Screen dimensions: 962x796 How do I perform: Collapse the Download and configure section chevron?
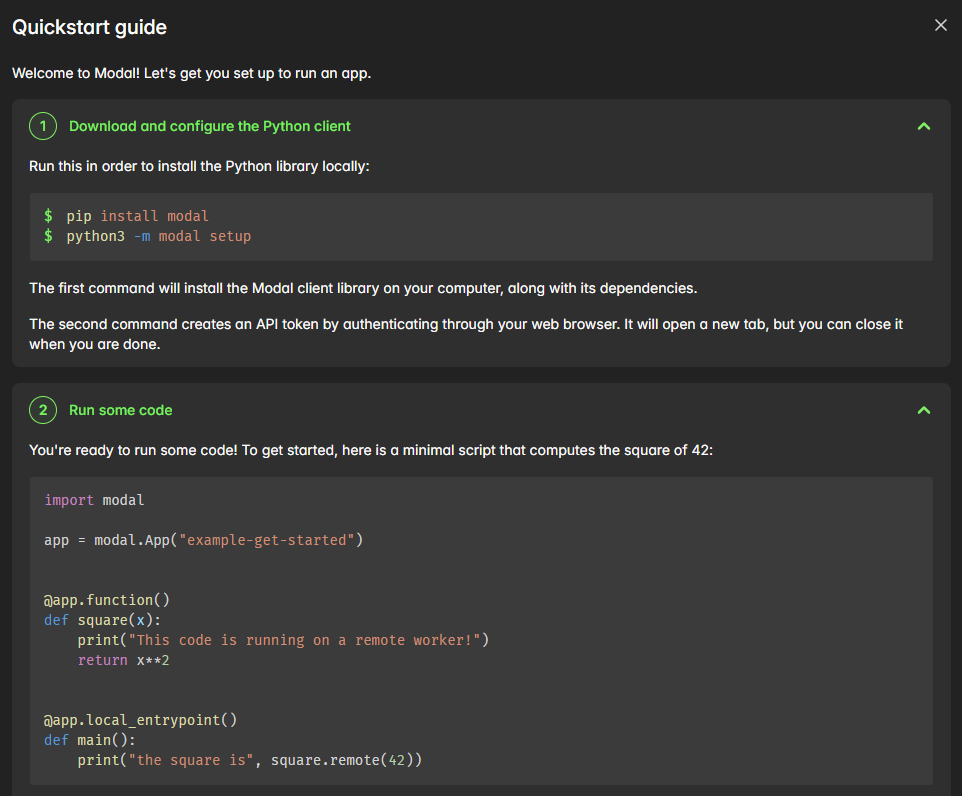click(923, 126)
